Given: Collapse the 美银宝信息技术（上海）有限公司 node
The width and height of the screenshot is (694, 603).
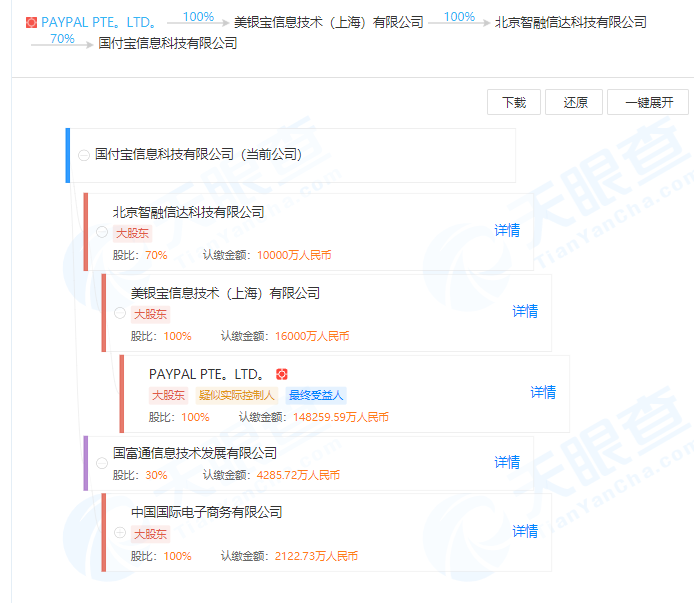Looking at the screenshot, I should coord(120,313).
